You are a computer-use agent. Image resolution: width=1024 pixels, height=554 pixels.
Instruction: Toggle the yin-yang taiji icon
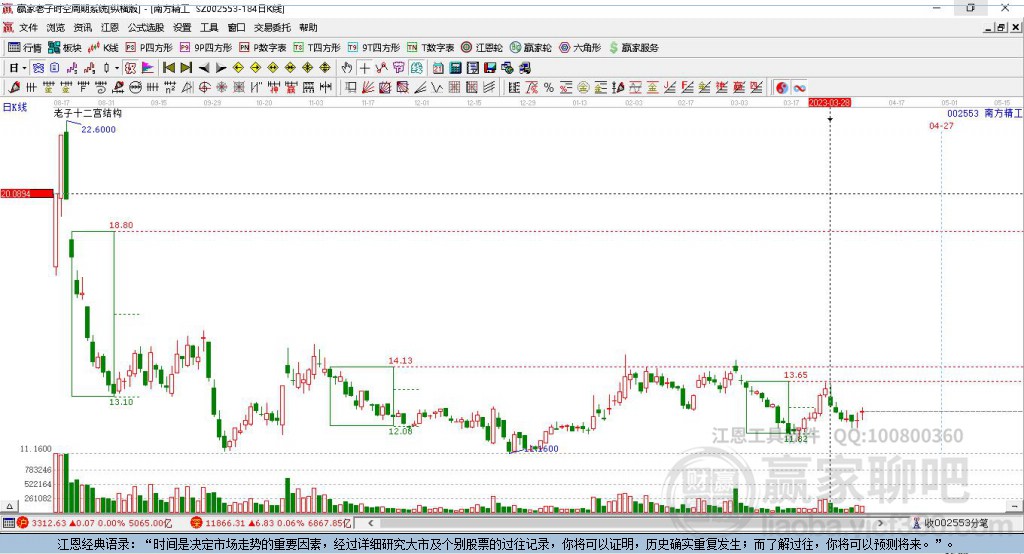(782, 88)
